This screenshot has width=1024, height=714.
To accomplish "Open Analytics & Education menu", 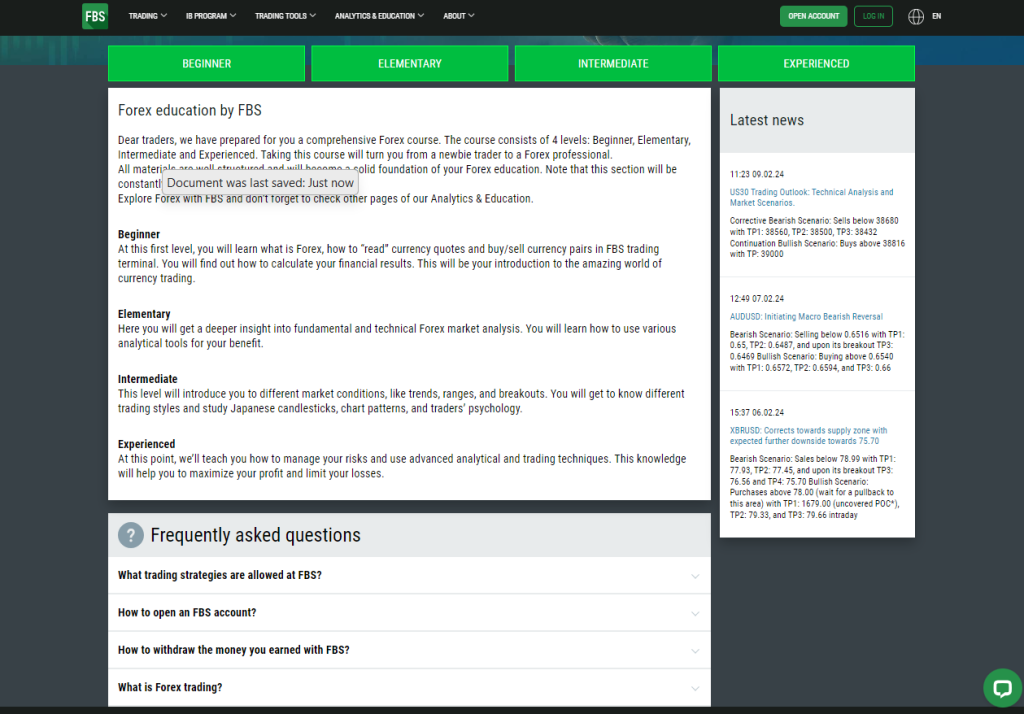I will [379, 16].
